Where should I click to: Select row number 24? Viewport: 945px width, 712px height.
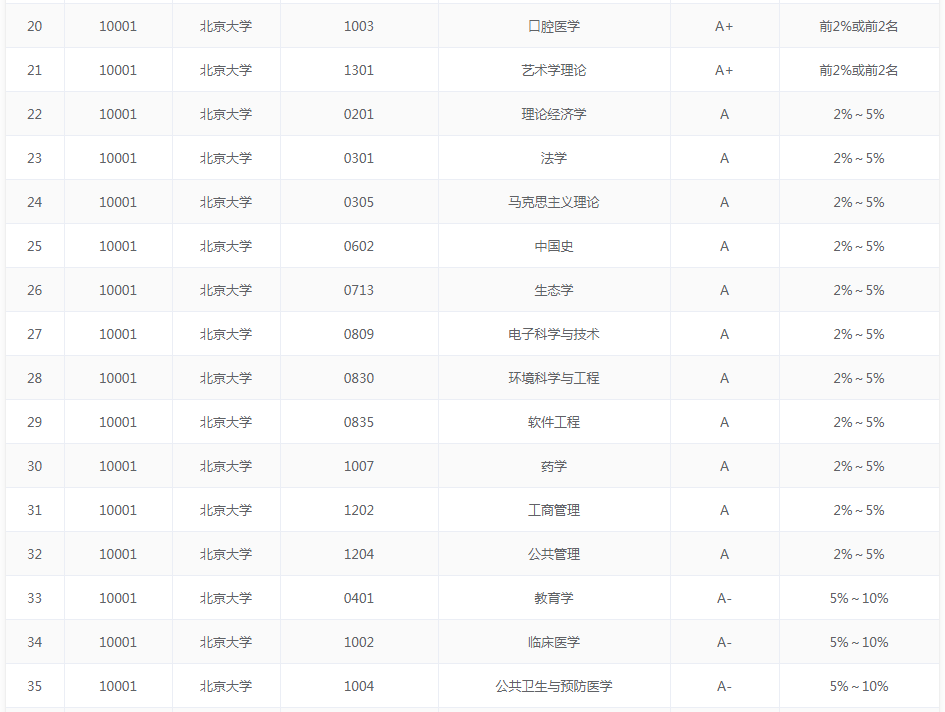tap(34, 203)
